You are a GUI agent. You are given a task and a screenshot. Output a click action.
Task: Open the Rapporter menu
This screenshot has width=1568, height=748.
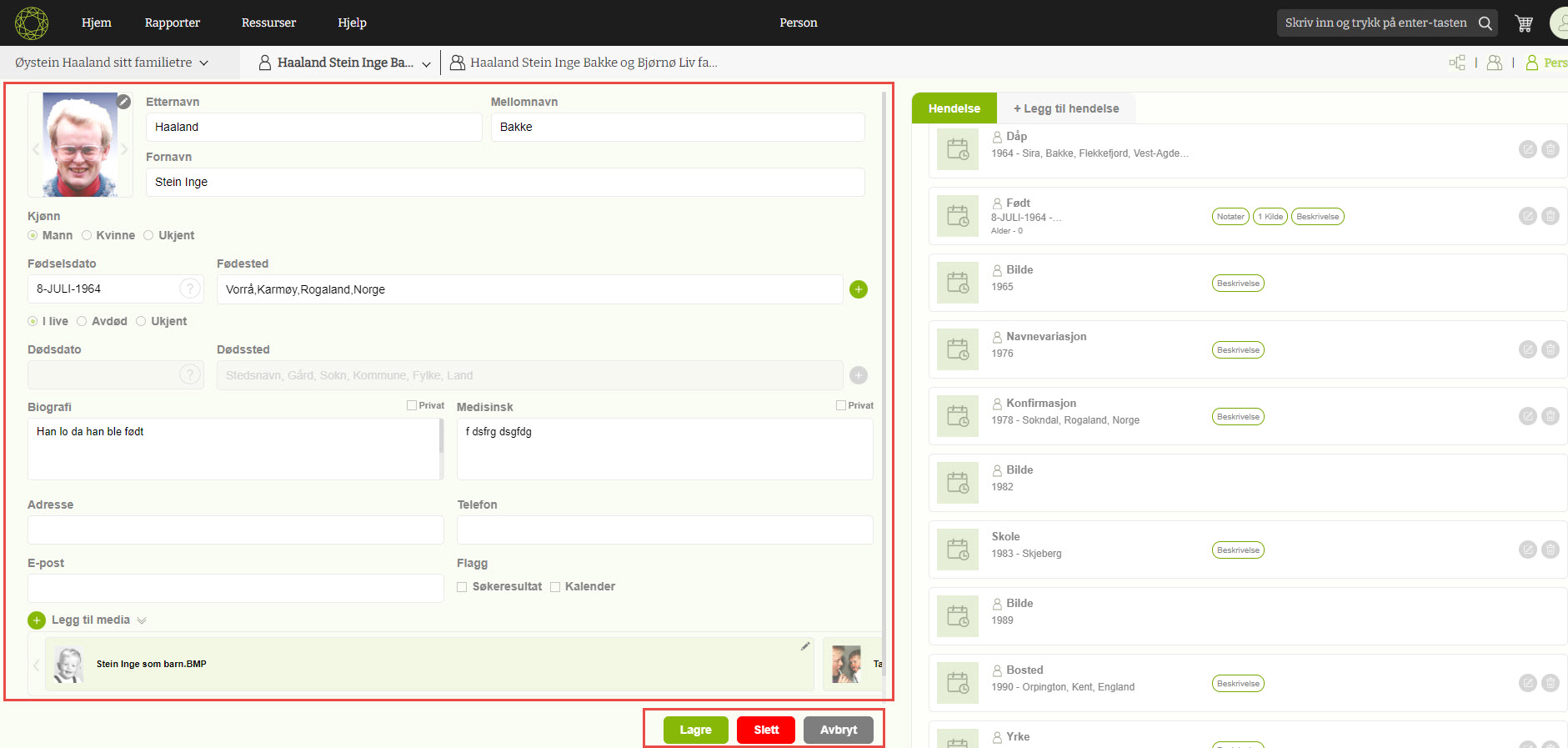pyautogui.click(x=172, y=23)
